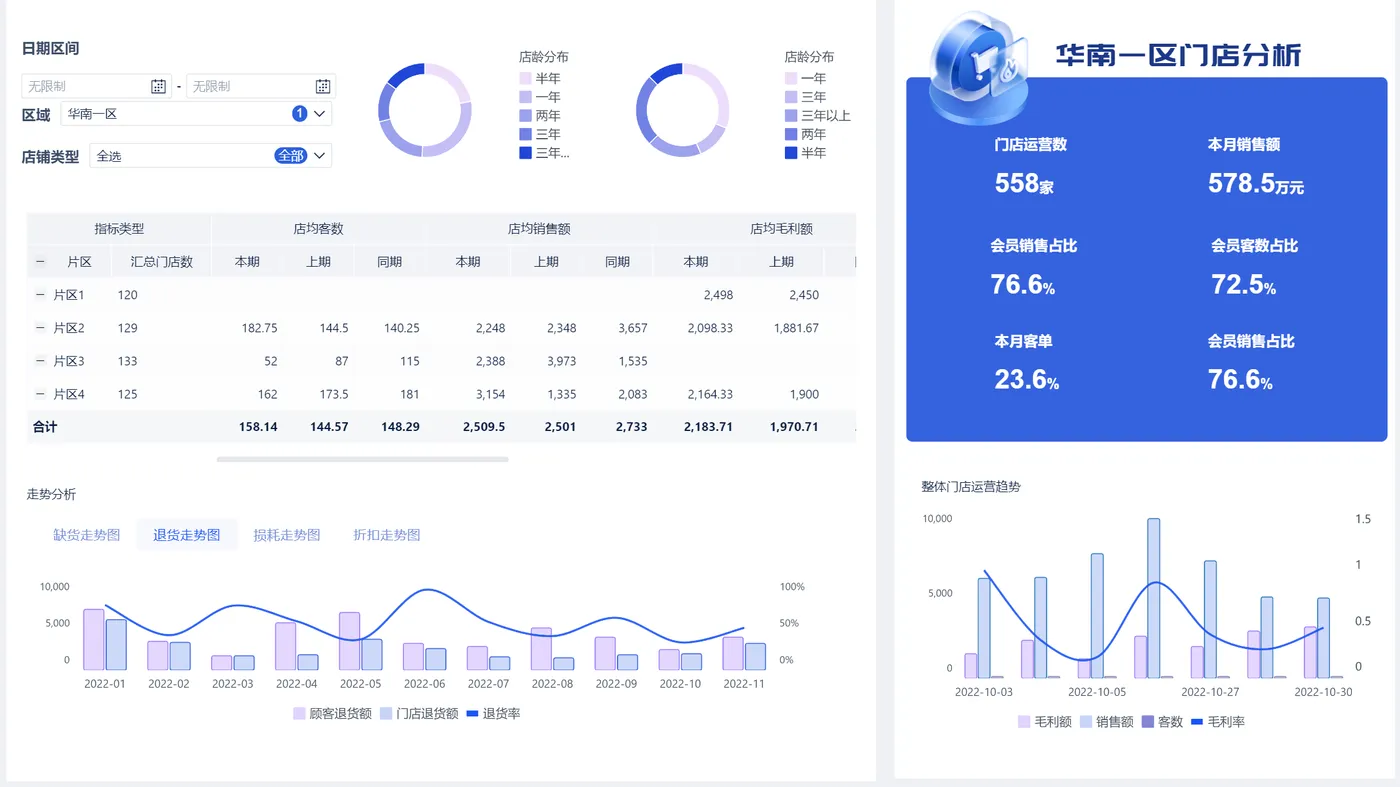Image resolution: width=1400 pixels, height=787 pixels.
Task: Click the start date input field
Action: tap(96, 86)
